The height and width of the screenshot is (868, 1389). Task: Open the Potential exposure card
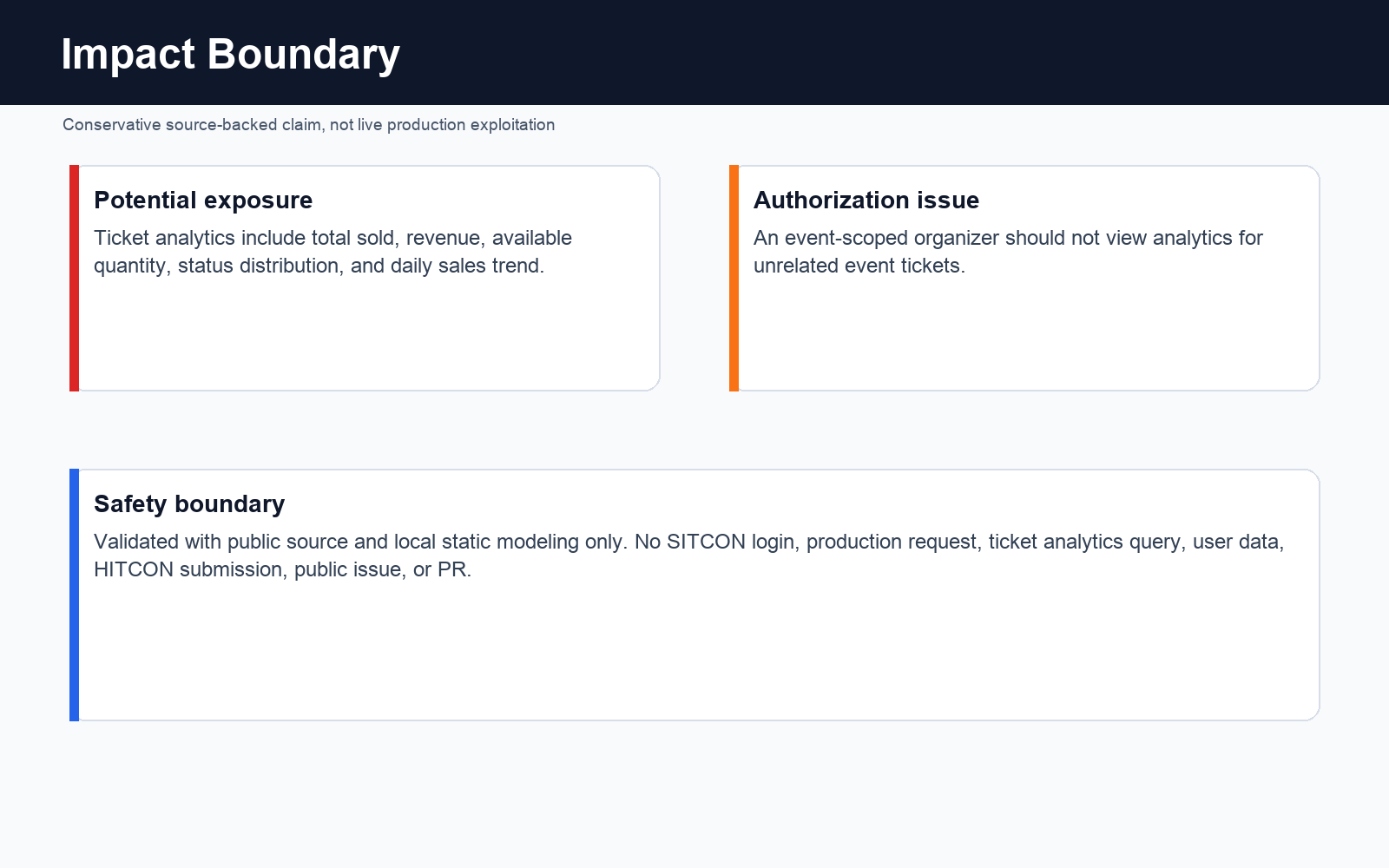point(365,278)
